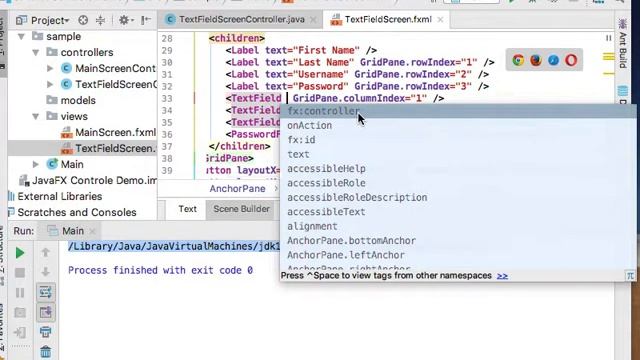The width and height of the screenshot is (640, 360).
Task: Click the collapse all icon in Project toolbar
Action: [100, 20]
